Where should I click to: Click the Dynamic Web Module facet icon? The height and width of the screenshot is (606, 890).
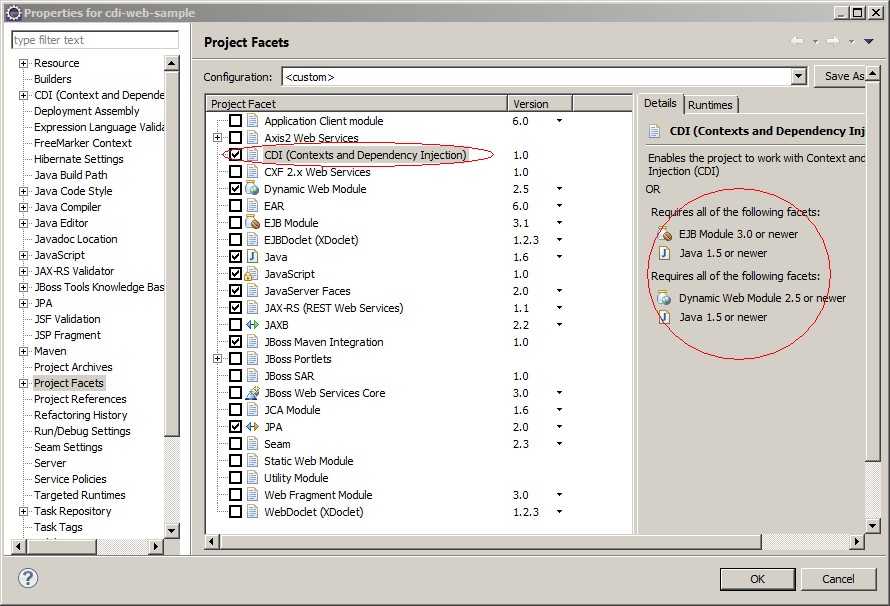(x=253, y=189)
